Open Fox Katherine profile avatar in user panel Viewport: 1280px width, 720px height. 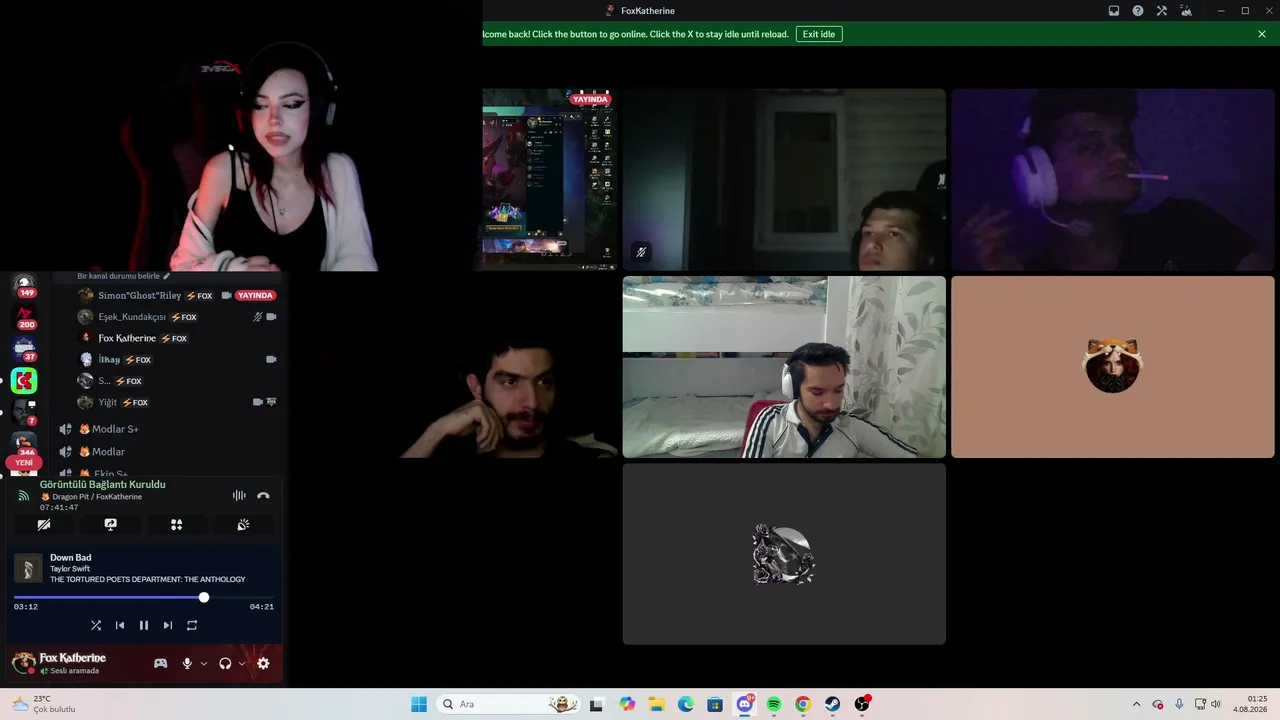click(x=23, y=663)
